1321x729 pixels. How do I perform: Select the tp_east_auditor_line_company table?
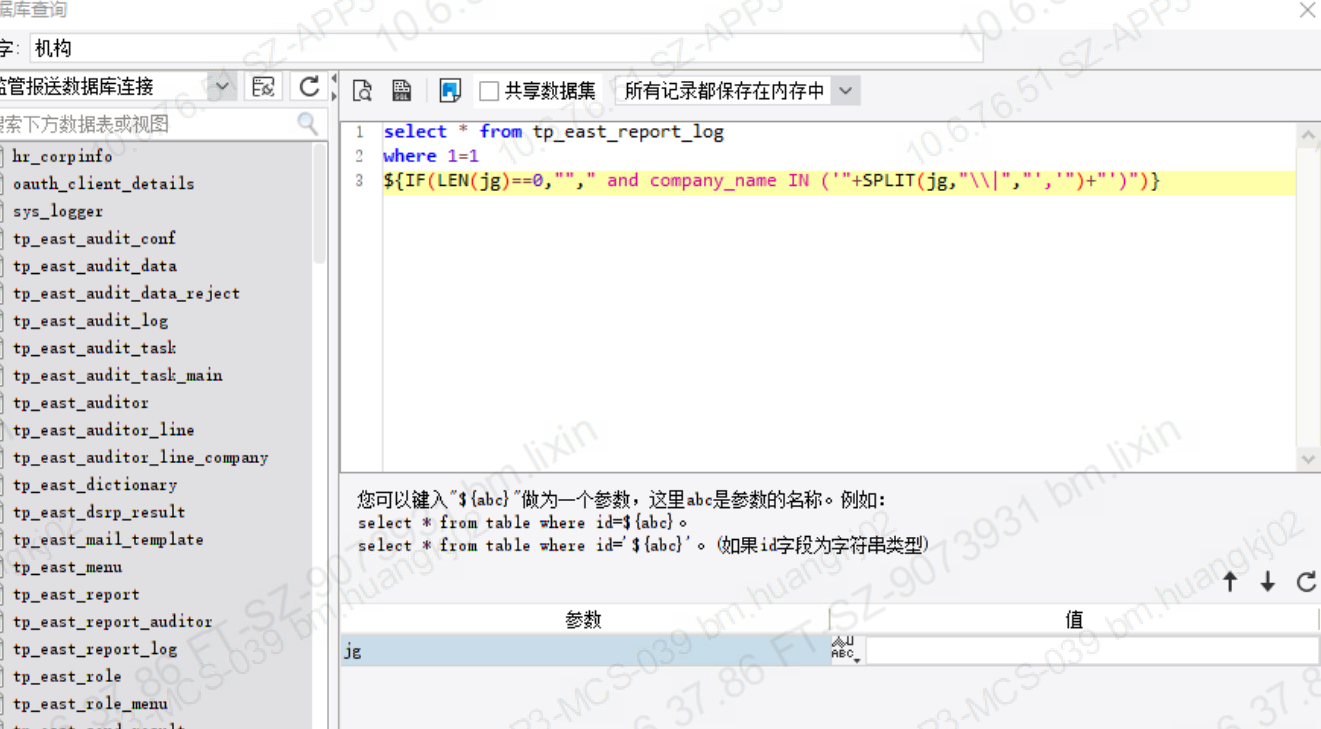140,458
